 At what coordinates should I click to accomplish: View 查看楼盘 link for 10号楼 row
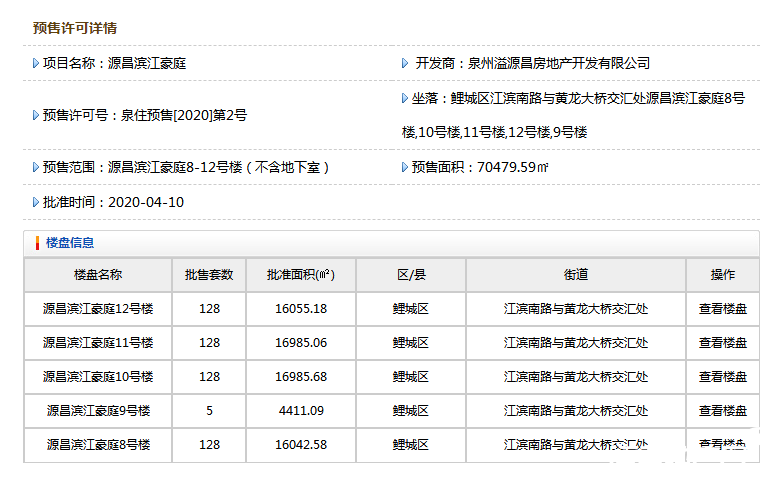(722, 377)
